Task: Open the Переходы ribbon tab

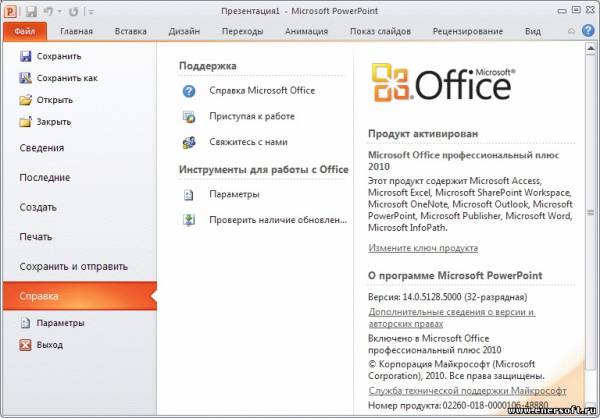Action: pos(243,31)
